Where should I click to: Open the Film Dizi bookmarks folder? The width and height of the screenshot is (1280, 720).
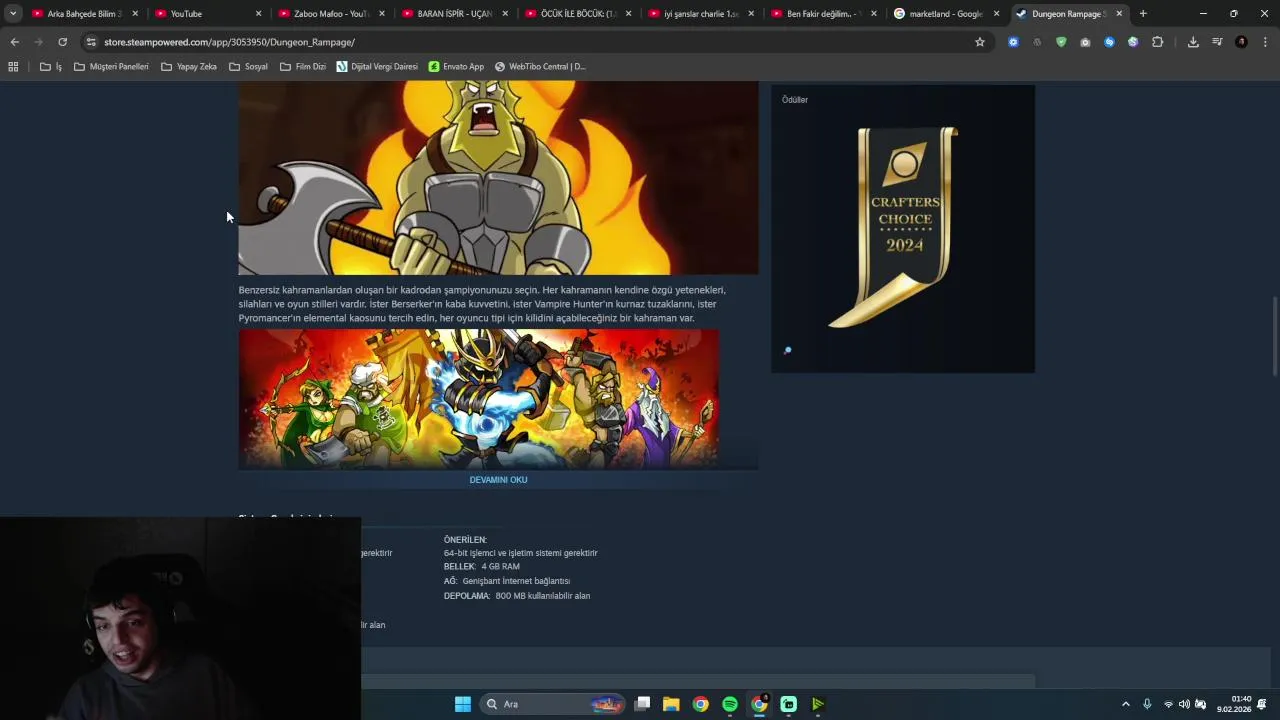(303, 66)
